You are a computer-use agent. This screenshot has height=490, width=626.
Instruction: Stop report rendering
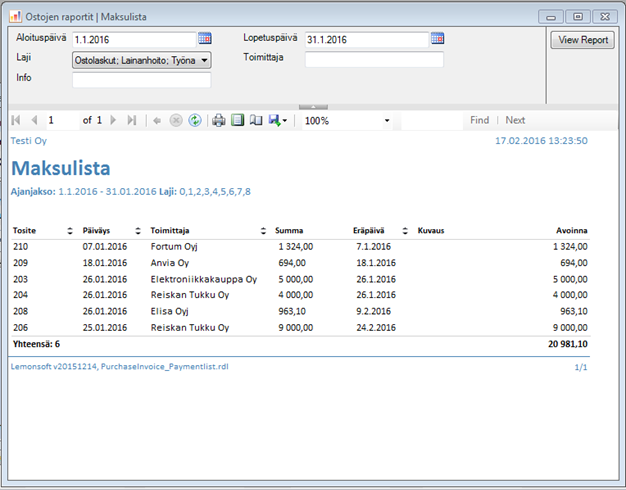pos(176,120)
